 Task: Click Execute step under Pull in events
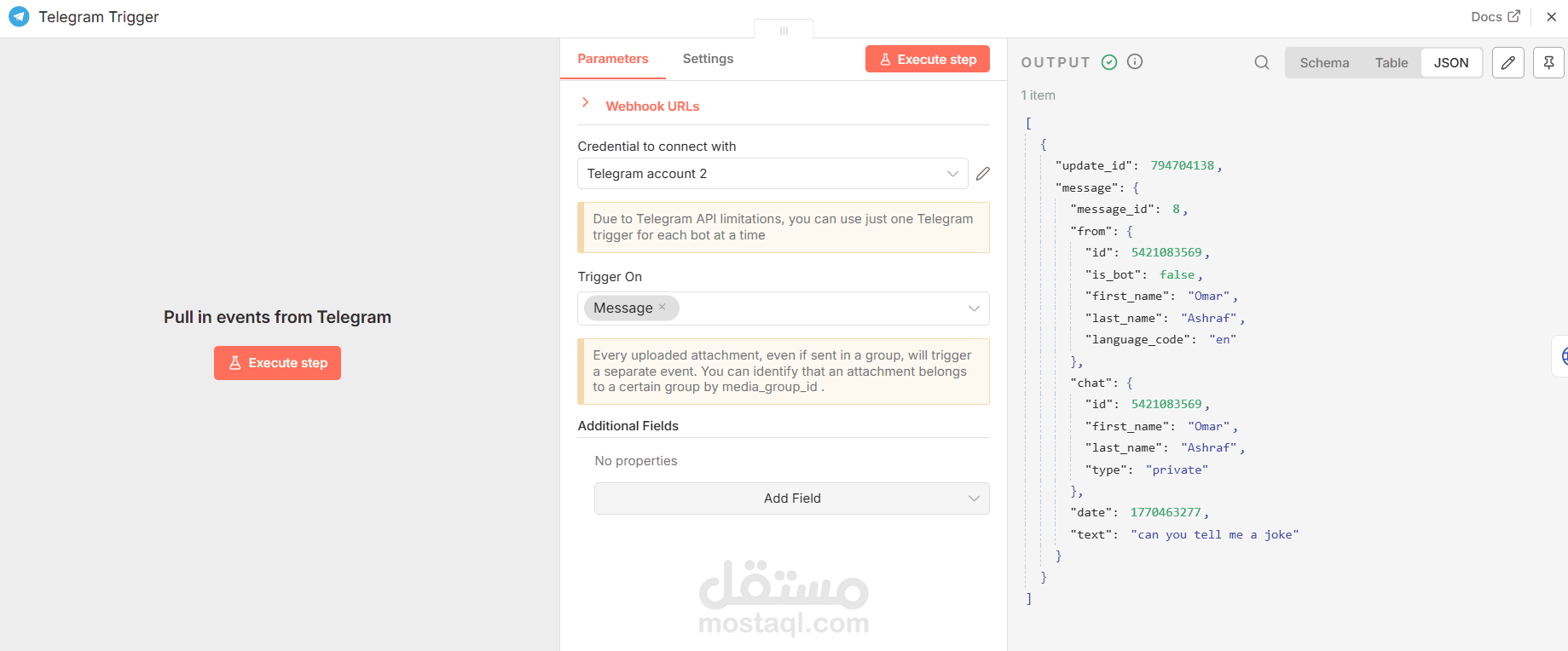click(x=277, y=363)
